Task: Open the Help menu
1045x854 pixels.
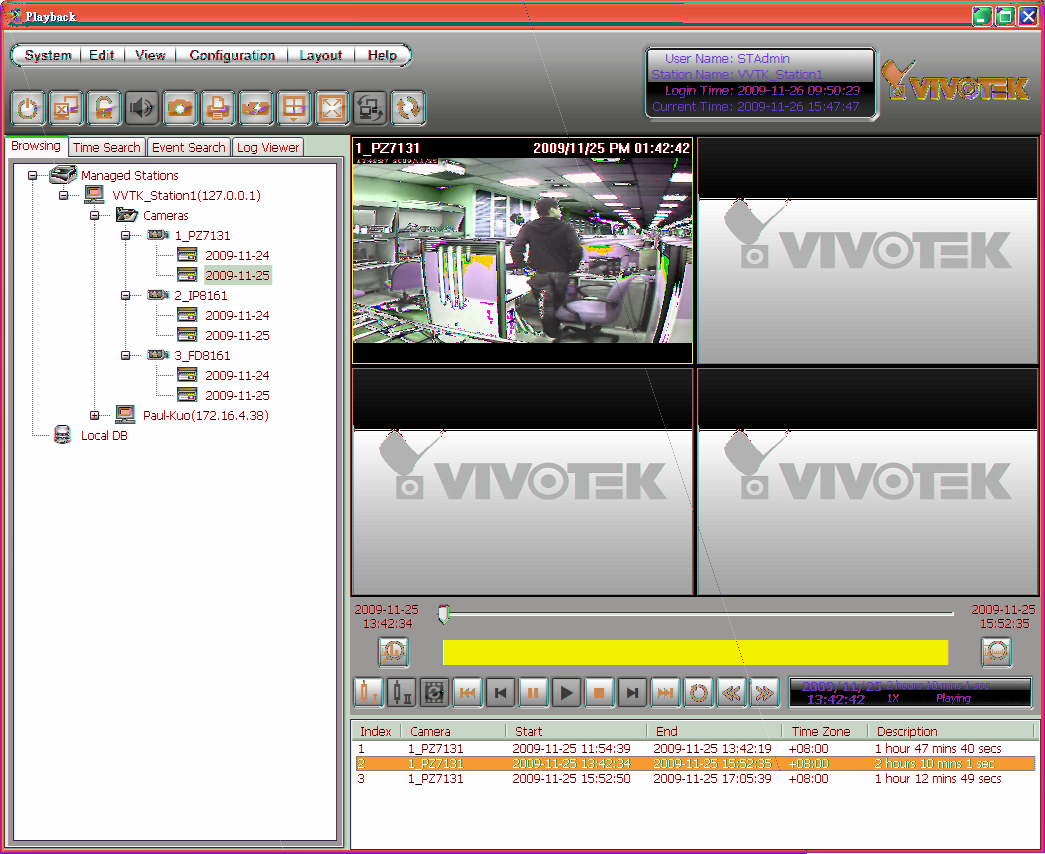Action: pos(382,55)
